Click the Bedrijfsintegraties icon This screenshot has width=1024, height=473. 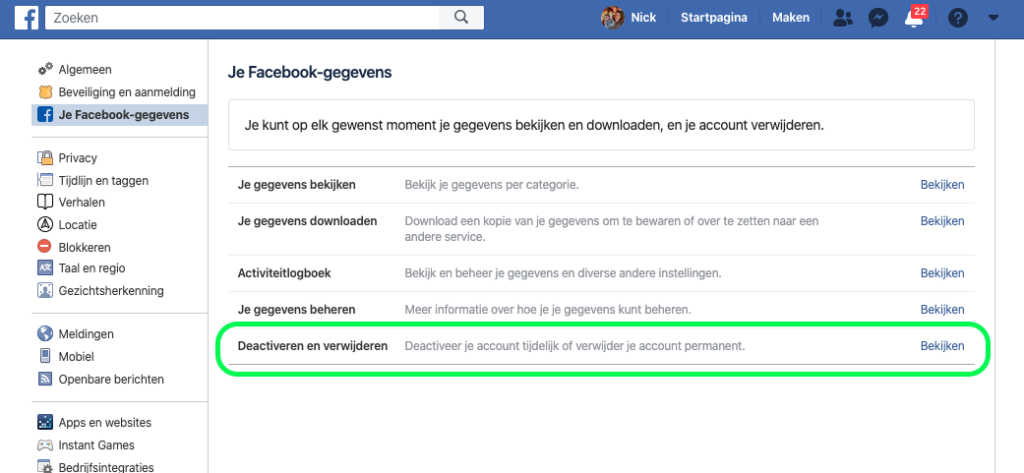[45, 466]
